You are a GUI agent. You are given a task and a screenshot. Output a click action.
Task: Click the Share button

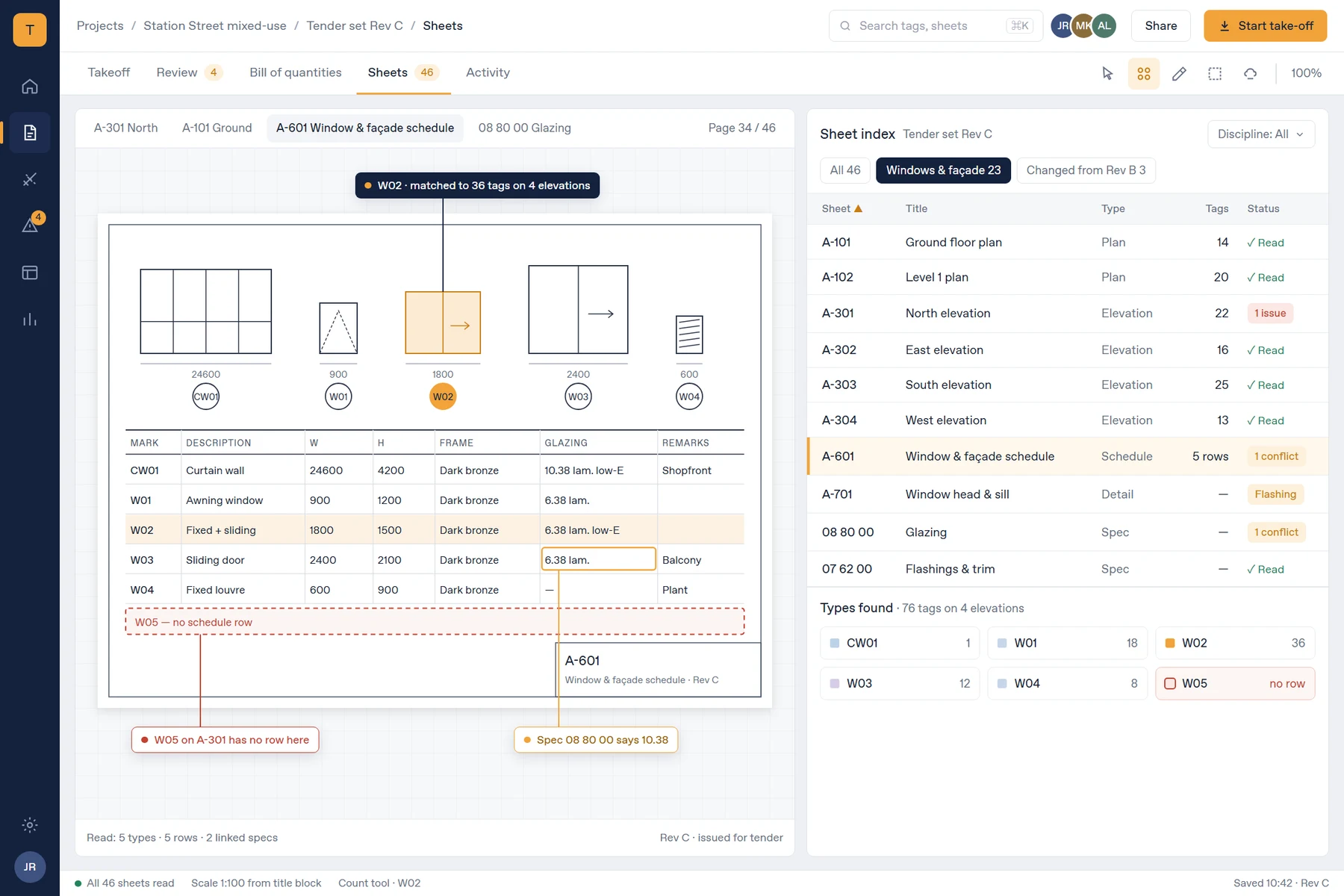point(1161,25)
